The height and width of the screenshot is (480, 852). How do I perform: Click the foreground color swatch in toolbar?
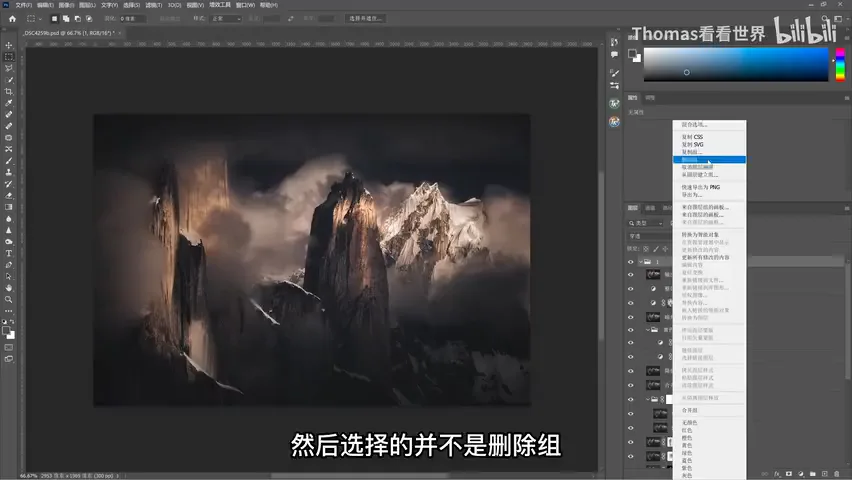pos(7,331)
